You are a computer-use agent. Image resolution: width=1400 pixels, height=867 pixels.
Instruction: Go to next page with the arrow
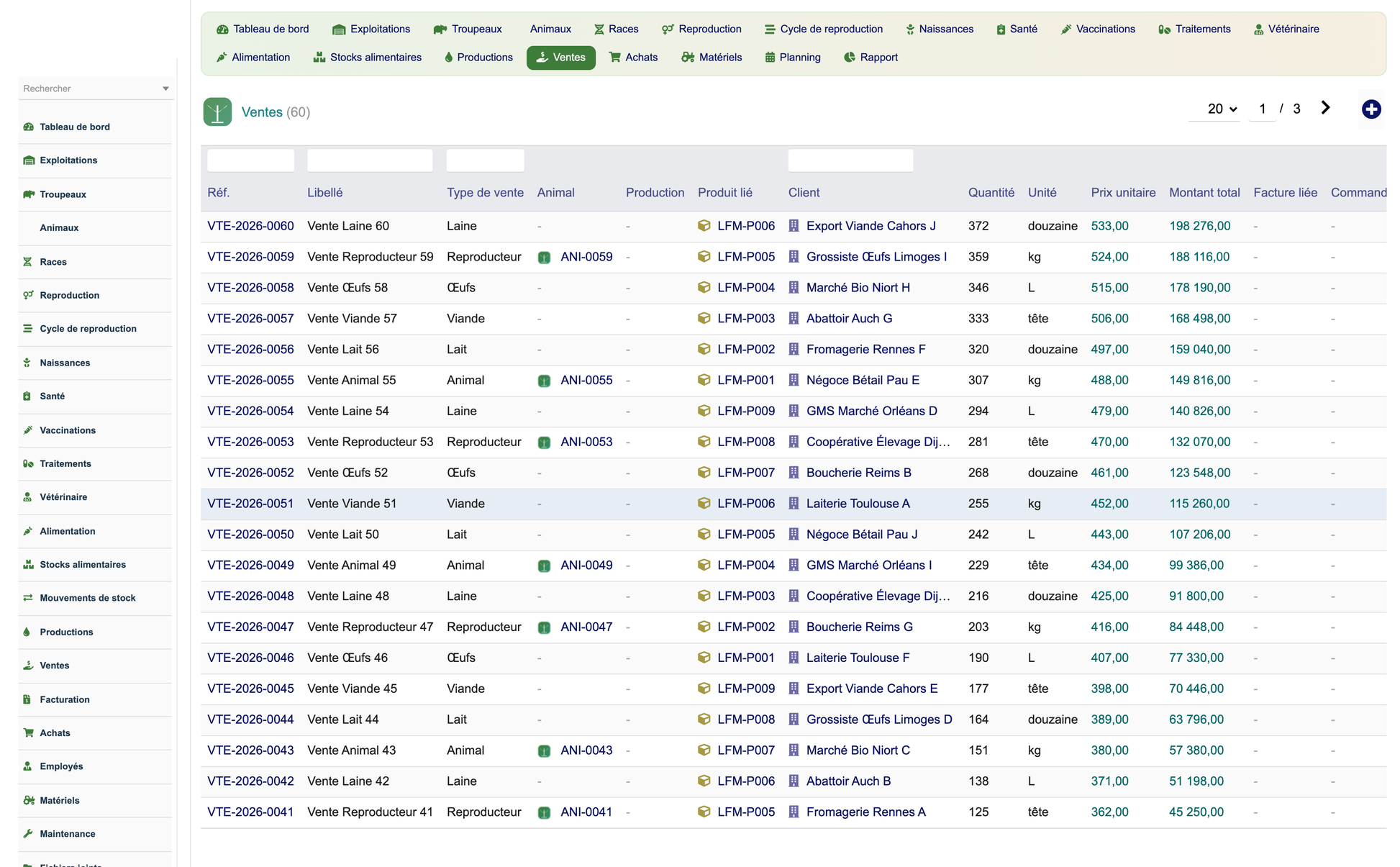click(1325, 108)
